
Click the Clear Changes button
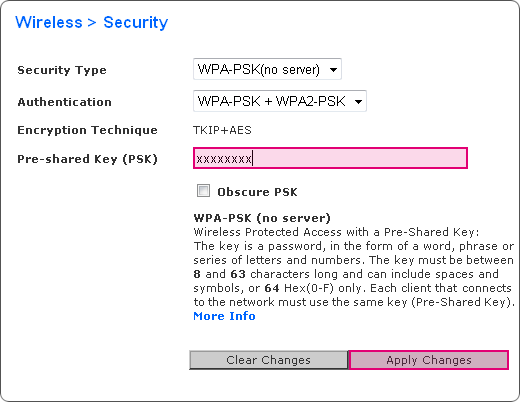(268, 360)
